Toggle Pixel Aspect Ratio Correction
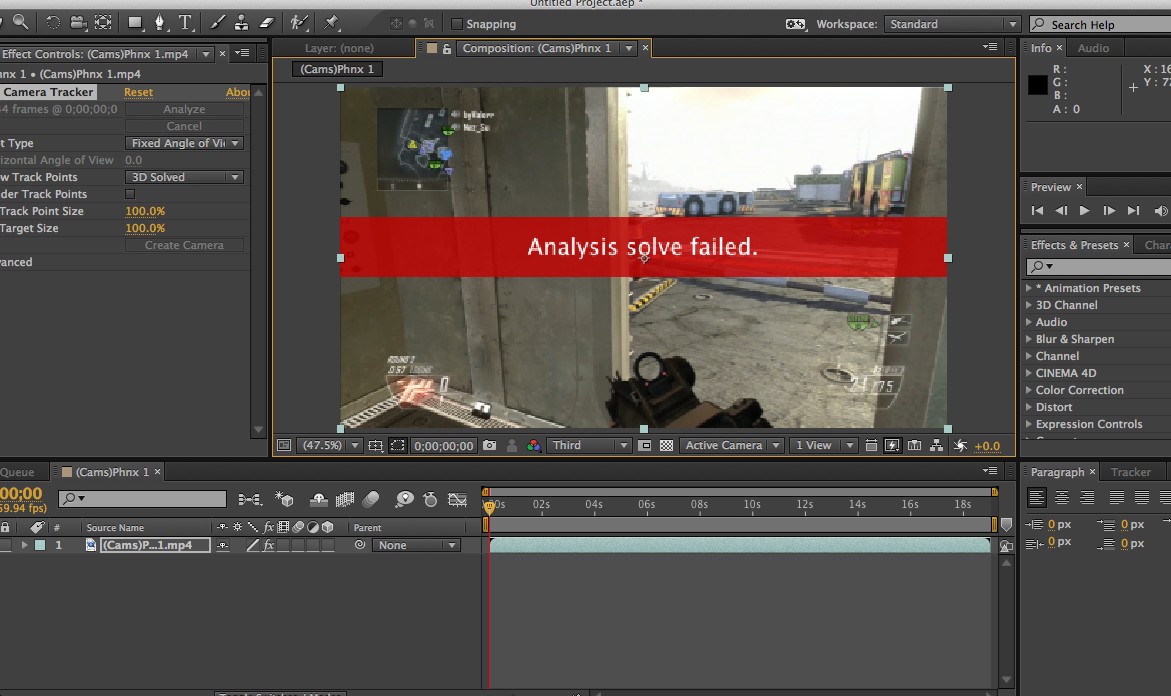 (871, 445)
